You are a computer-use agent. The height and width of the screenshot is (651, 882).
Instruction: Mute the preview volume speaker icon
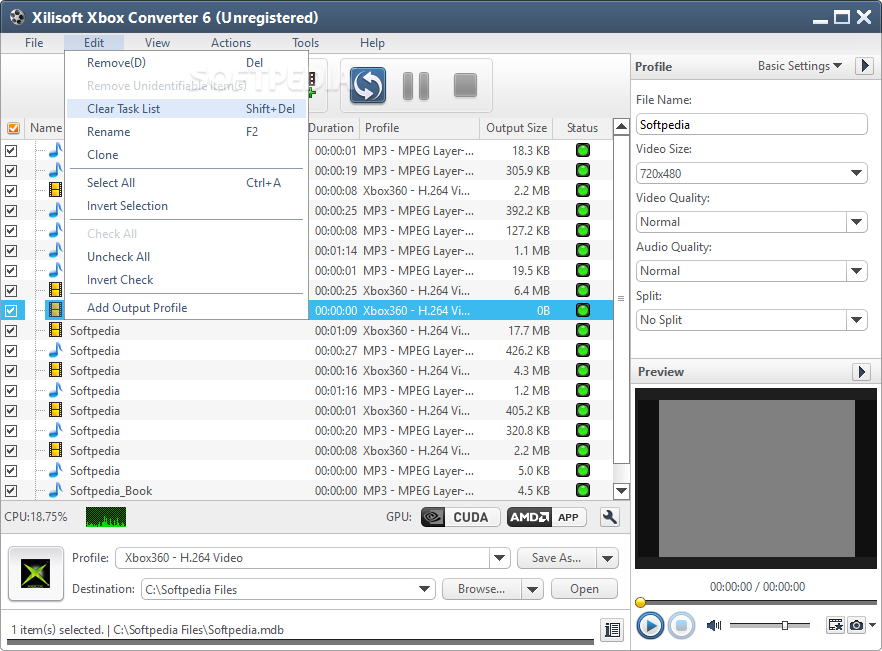click(714, 625)
